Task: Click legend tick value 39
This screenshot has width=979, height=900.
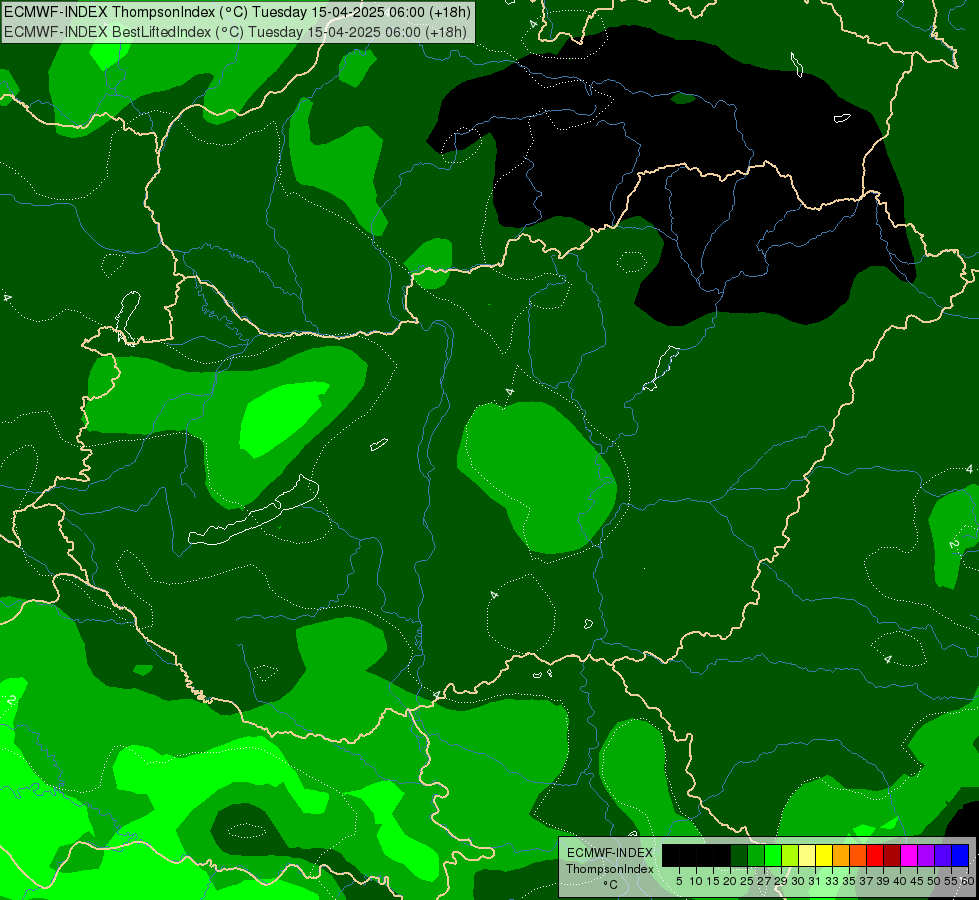Action: click(883, 881)
